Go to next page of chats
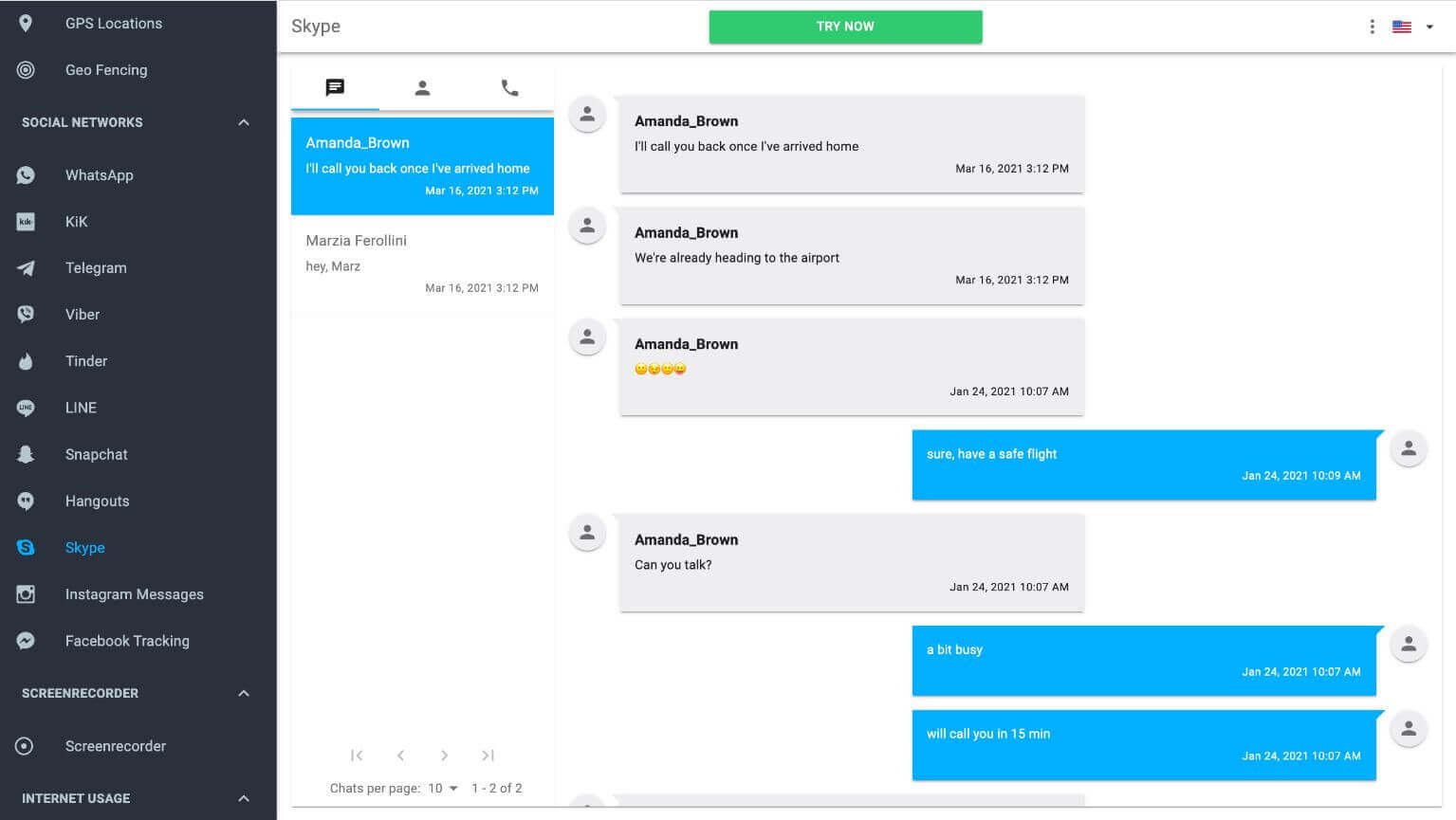Screen dimensions: 1456x820 (444, 756)
